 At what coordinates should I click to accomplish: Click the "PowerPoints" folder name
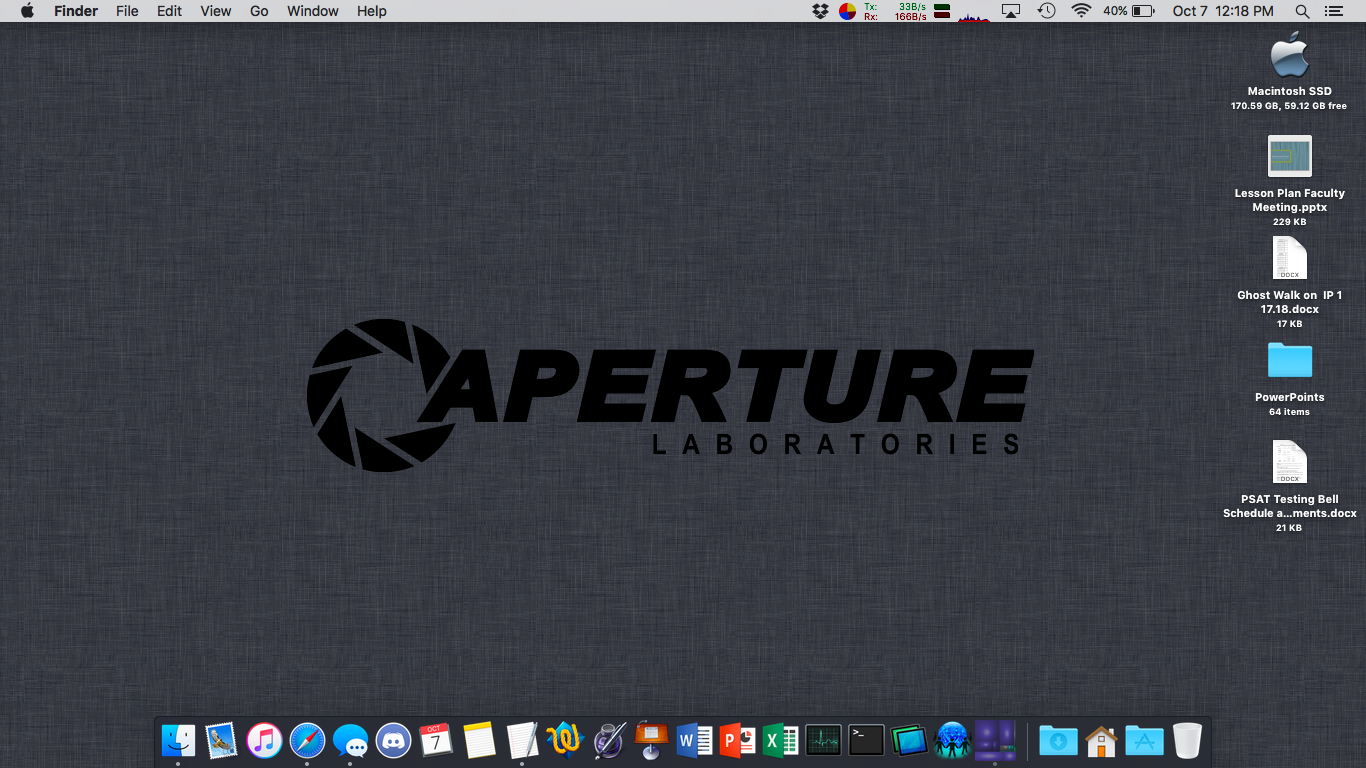[1289, 397]
